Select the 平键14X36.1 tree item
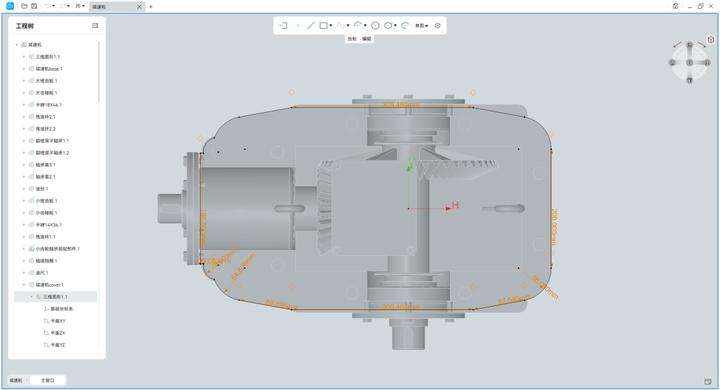This screenshot has height=390, width=720. [x=48, y=225]
